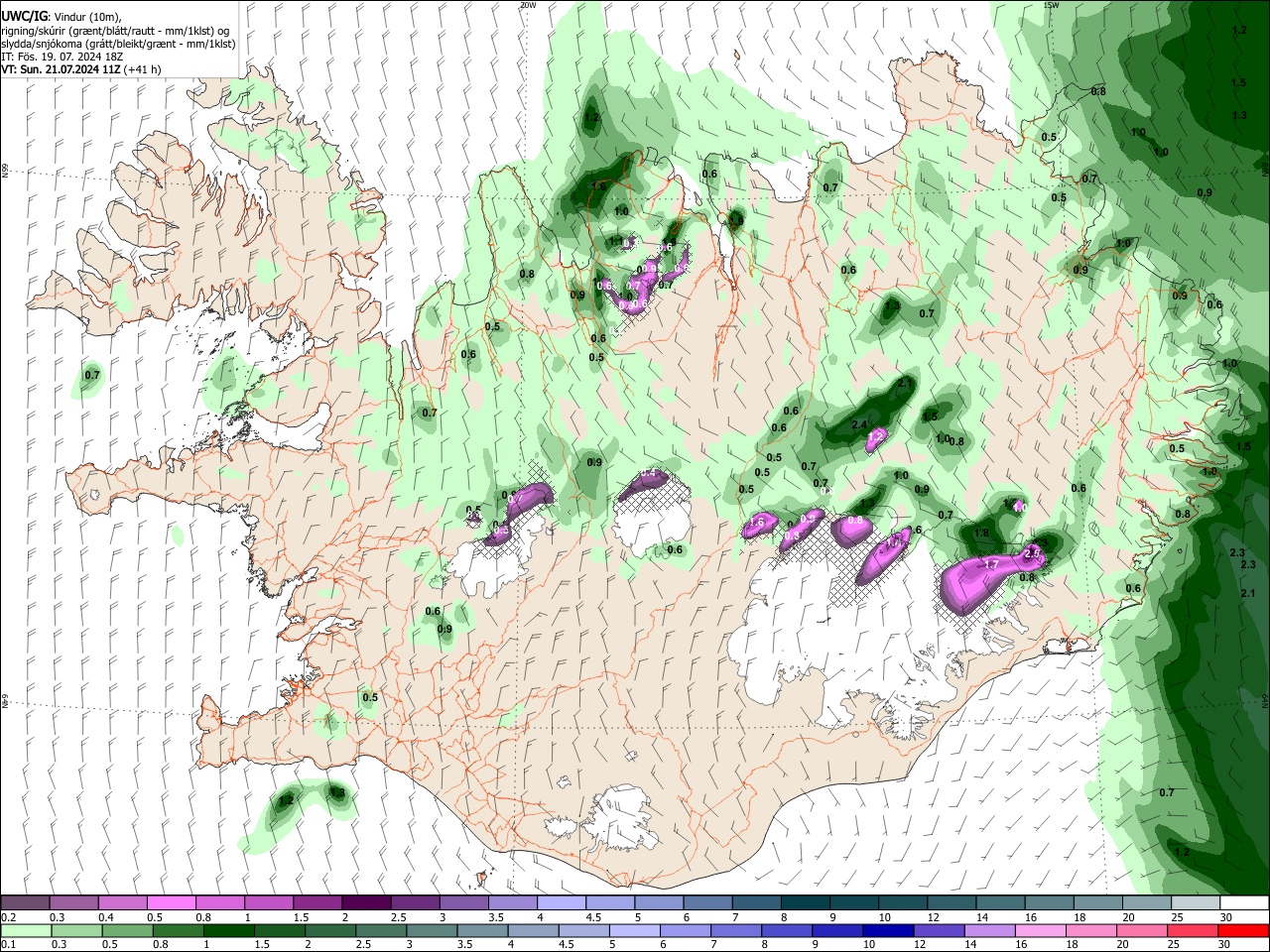Select the lower legend swatch starting at 2
Viewport: 1270px width, 952px height.
330,930
